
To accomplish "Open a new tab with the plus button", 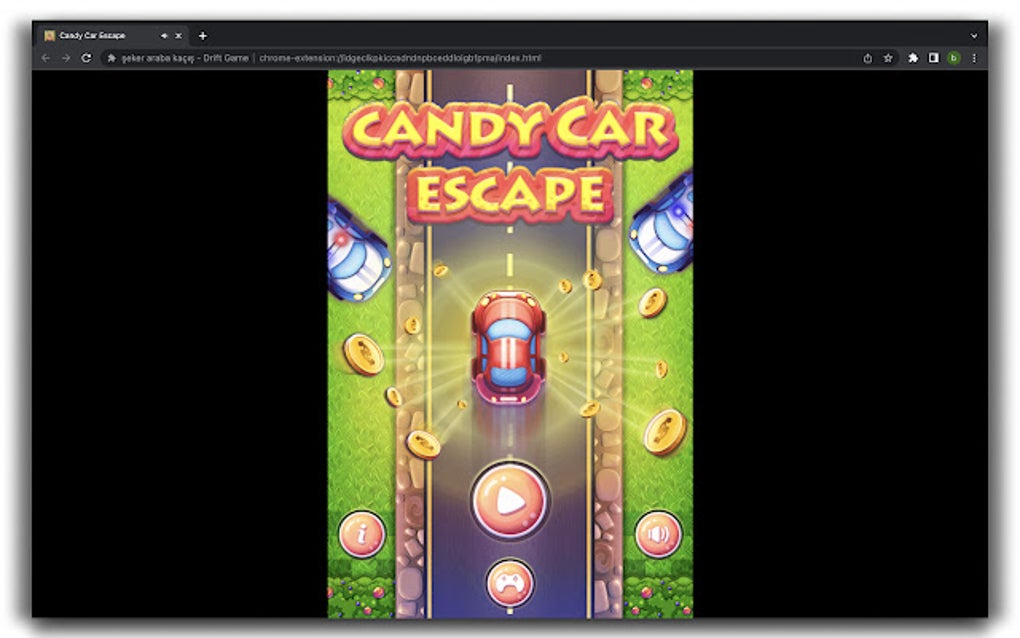I will pos(202,35).
